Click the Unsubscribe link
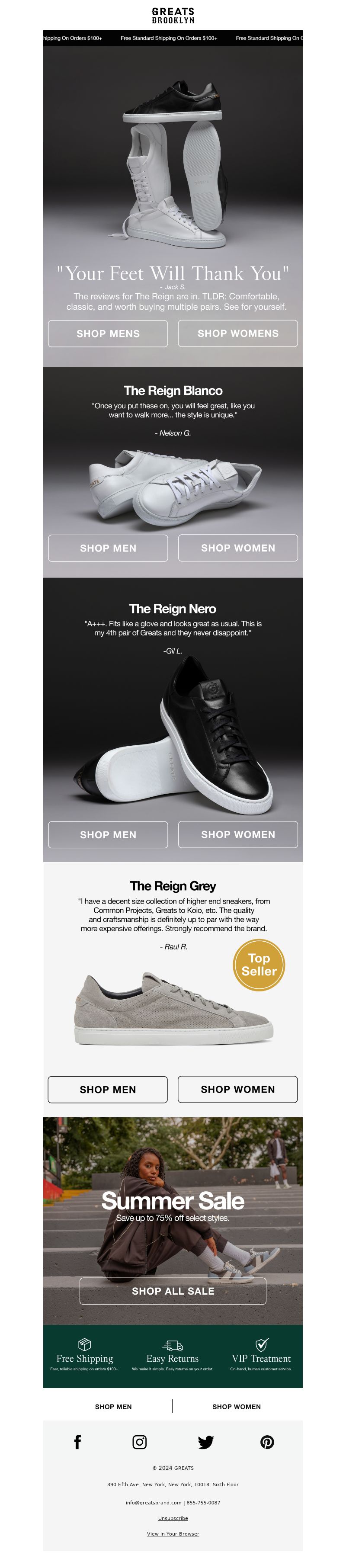 [x=173, y=1518]
